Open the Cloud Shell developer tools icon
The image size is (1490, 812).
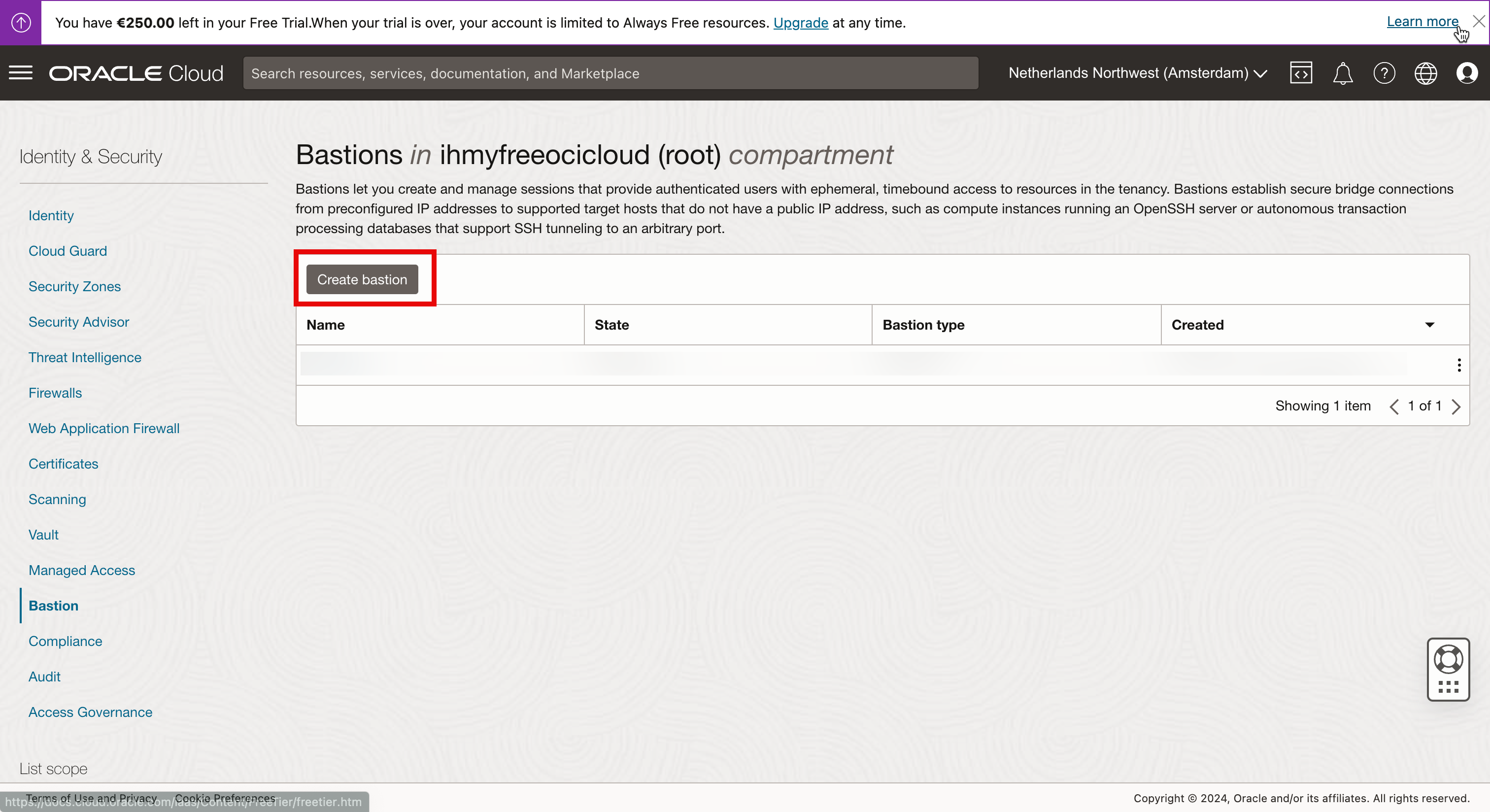1300,73
